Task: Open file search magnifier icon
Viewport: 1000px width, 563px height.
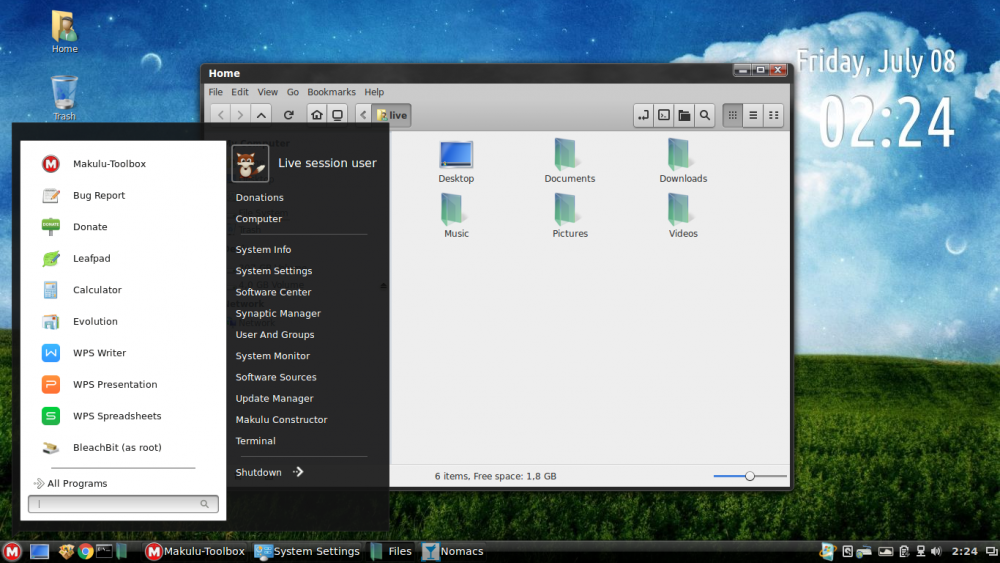Action: coord(705,115)
